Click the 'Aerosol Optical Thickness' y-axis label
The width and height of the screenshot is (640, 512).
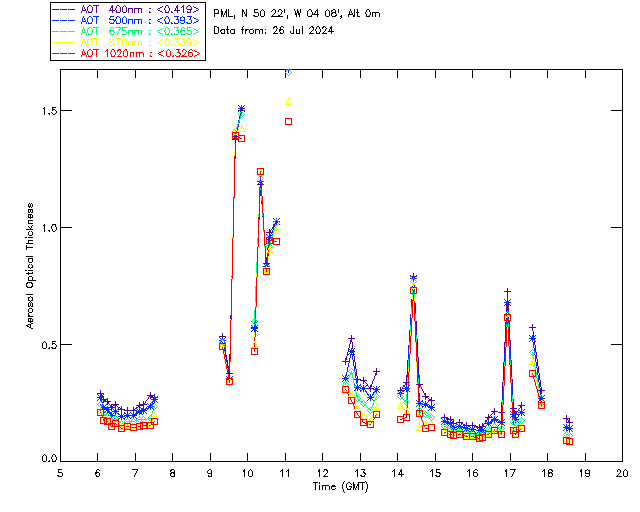31,265
